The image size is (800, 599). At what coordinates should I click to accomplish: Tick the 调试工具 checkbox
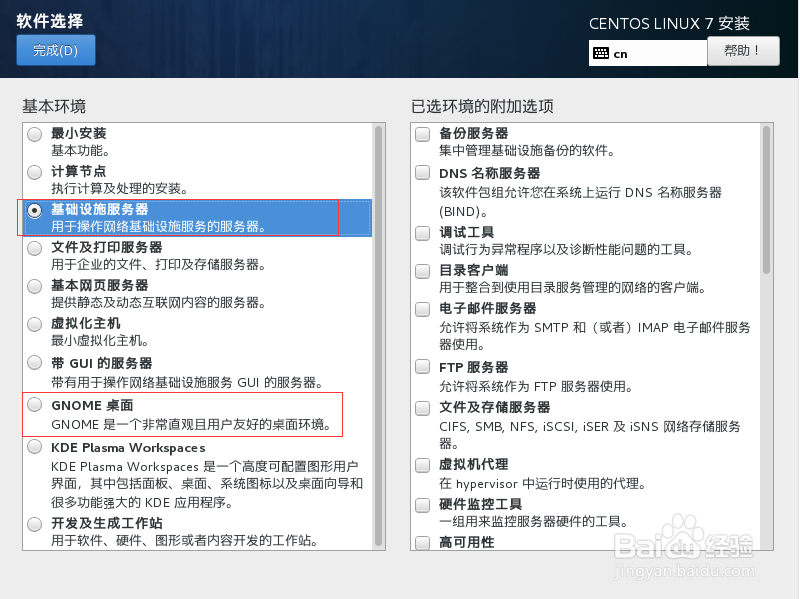pyautogui.click(x=422, y=233)
